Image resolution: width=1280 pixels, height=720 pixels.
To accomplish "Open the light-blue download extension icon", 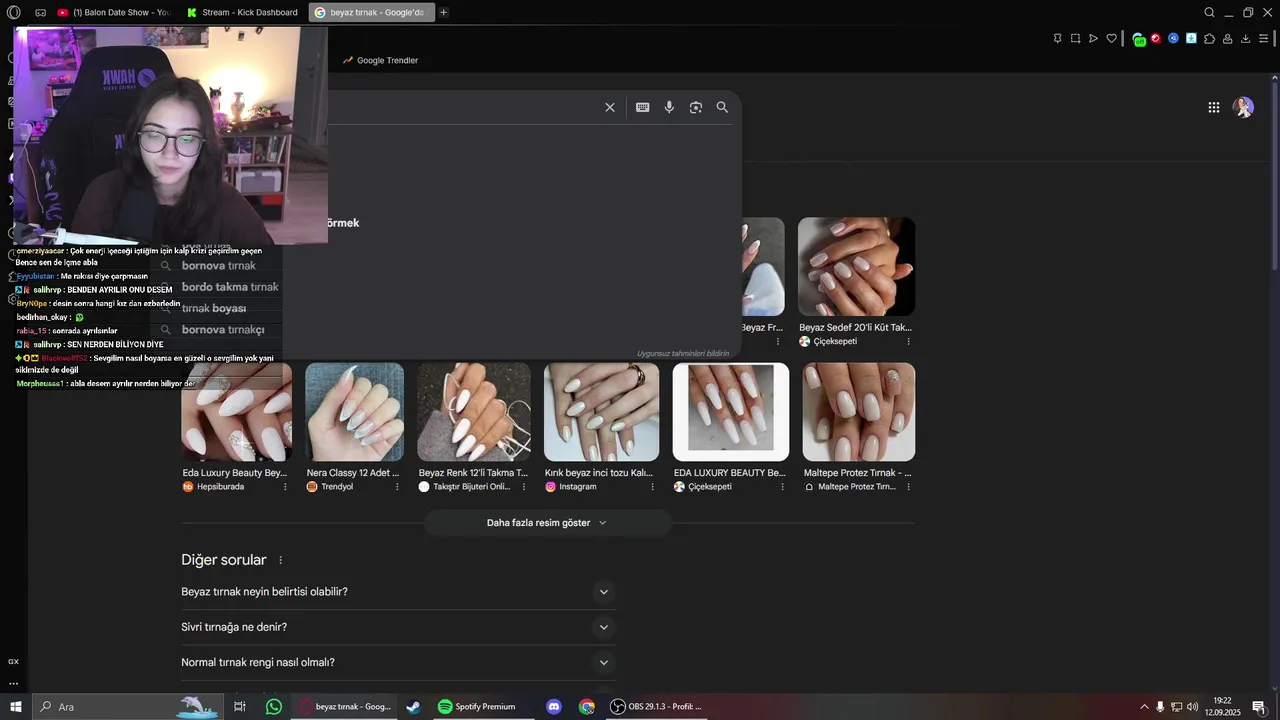I will coord(1191,38).
